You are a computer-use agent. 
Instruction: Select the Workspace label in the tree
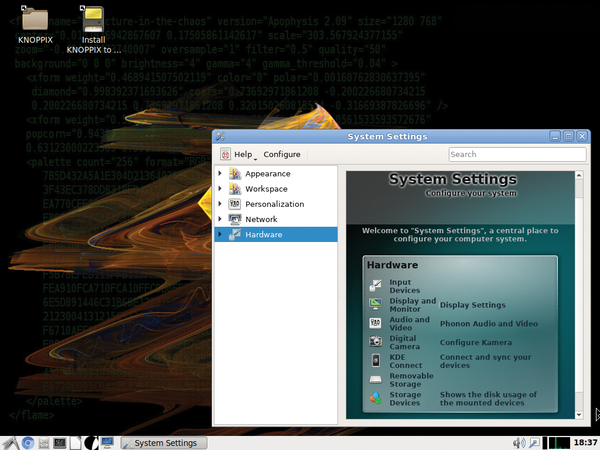[x=266, y=189]
